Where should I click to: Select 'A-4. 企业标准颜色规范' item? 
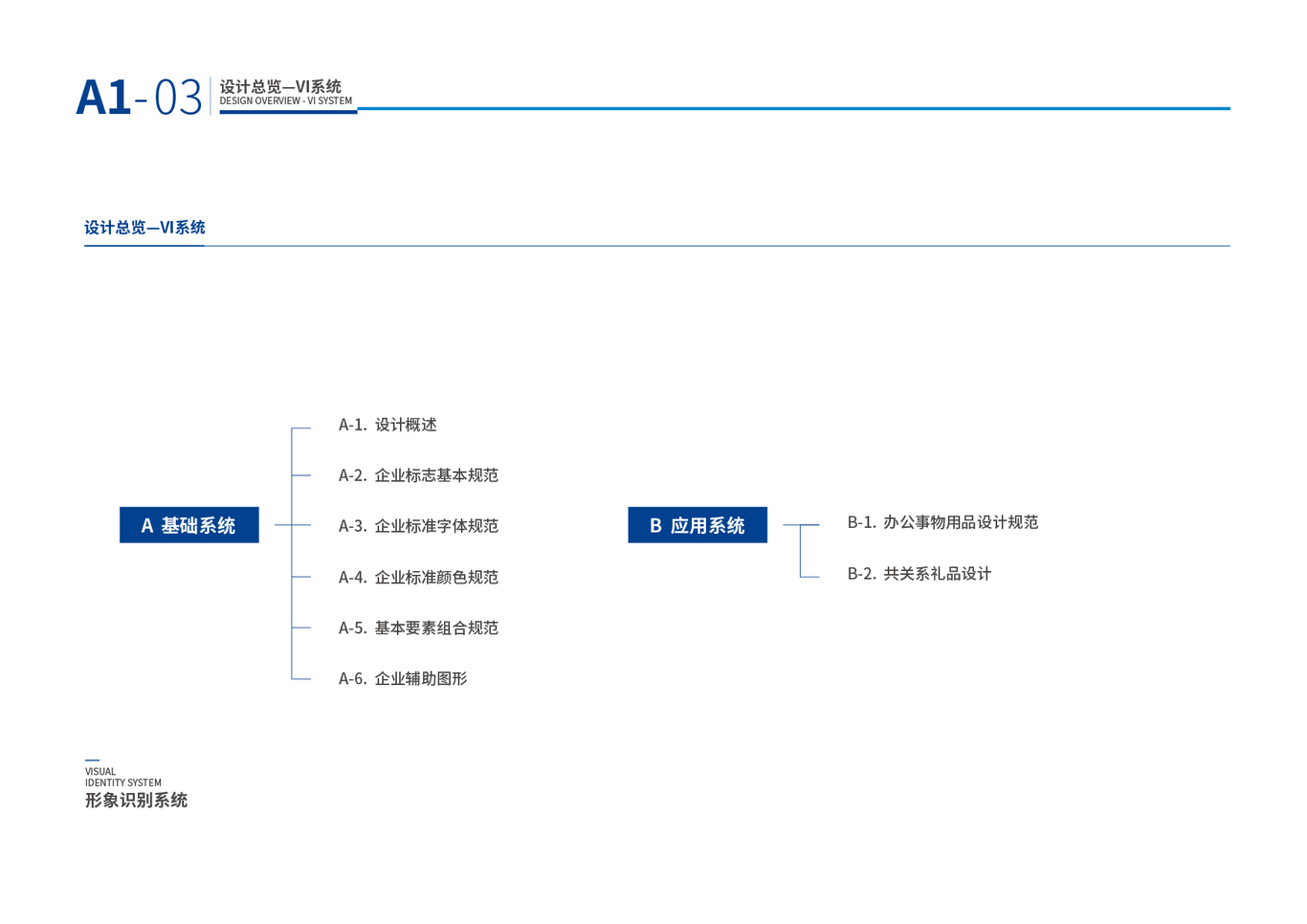click(x=418, y=577)
